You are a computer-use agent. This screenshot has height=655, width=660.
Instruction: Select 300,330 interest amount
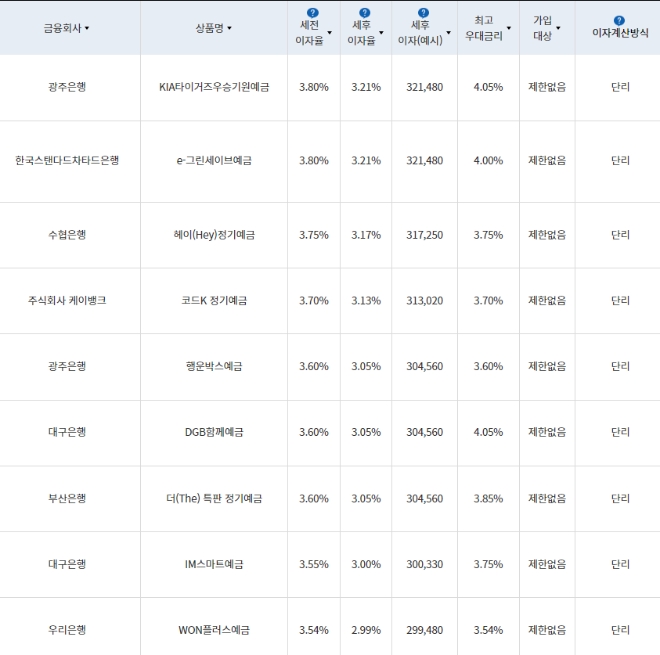point(424,564)
